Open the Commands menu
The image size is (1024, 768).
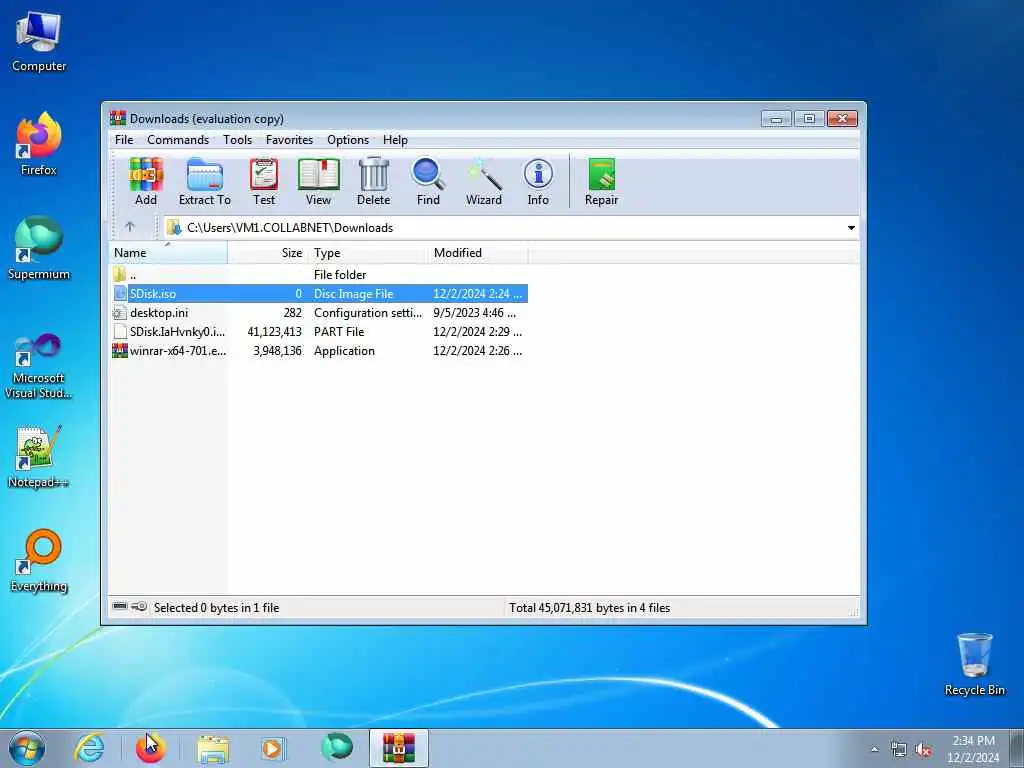pos(178,140)
